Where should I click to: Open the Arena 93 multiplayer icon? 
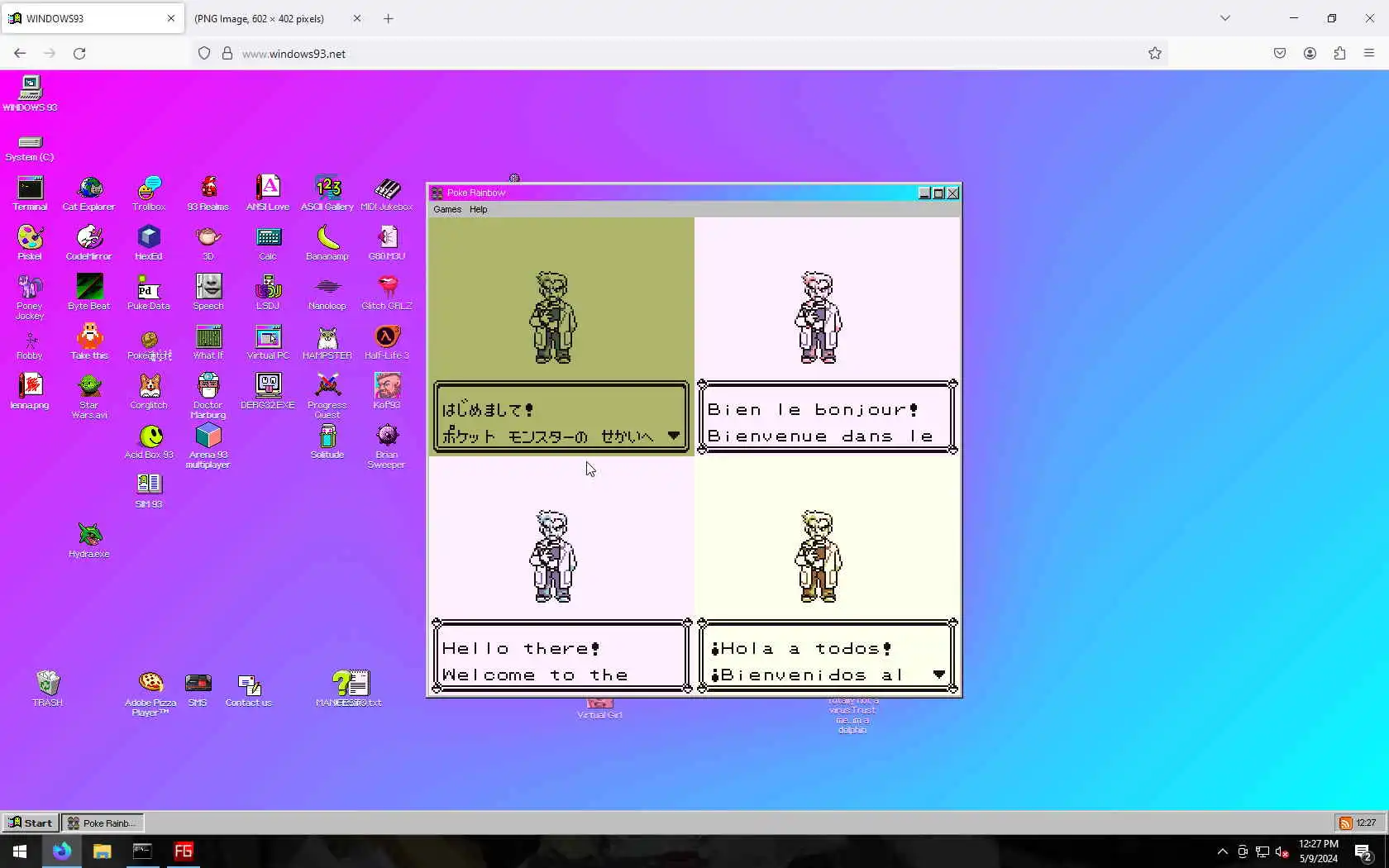(x=208, y=446)
